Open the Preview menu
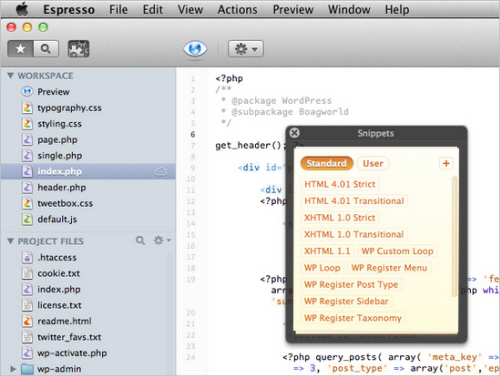The image size is (500, 376). [x=293, y=10]
